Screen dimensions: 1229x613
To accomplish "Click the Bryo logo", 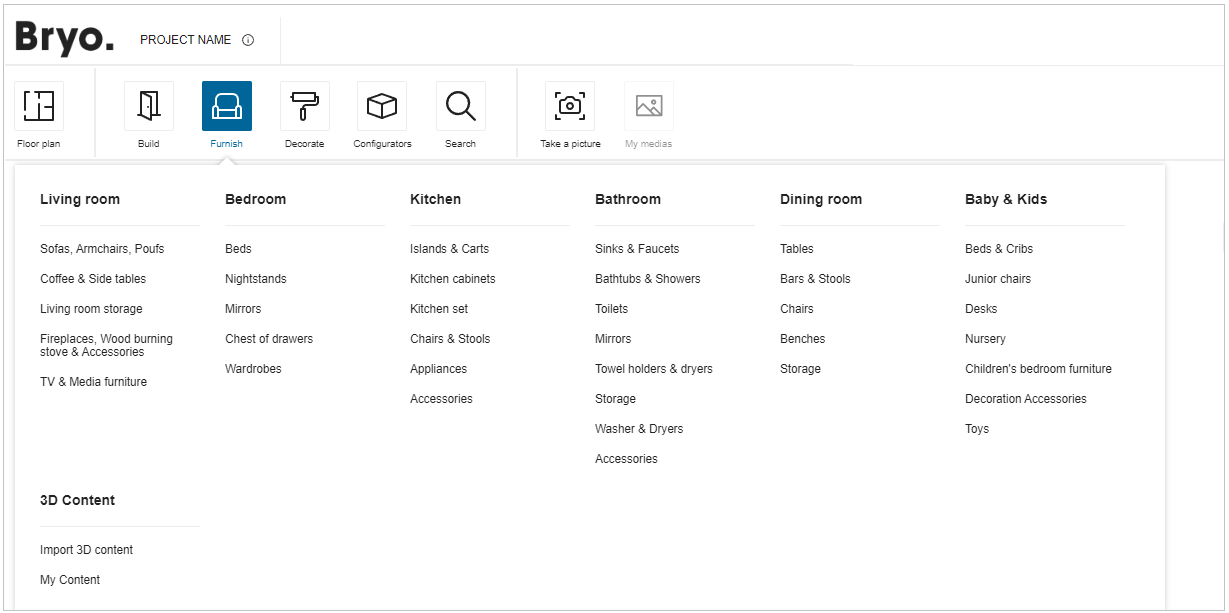I will coord(65,38).
